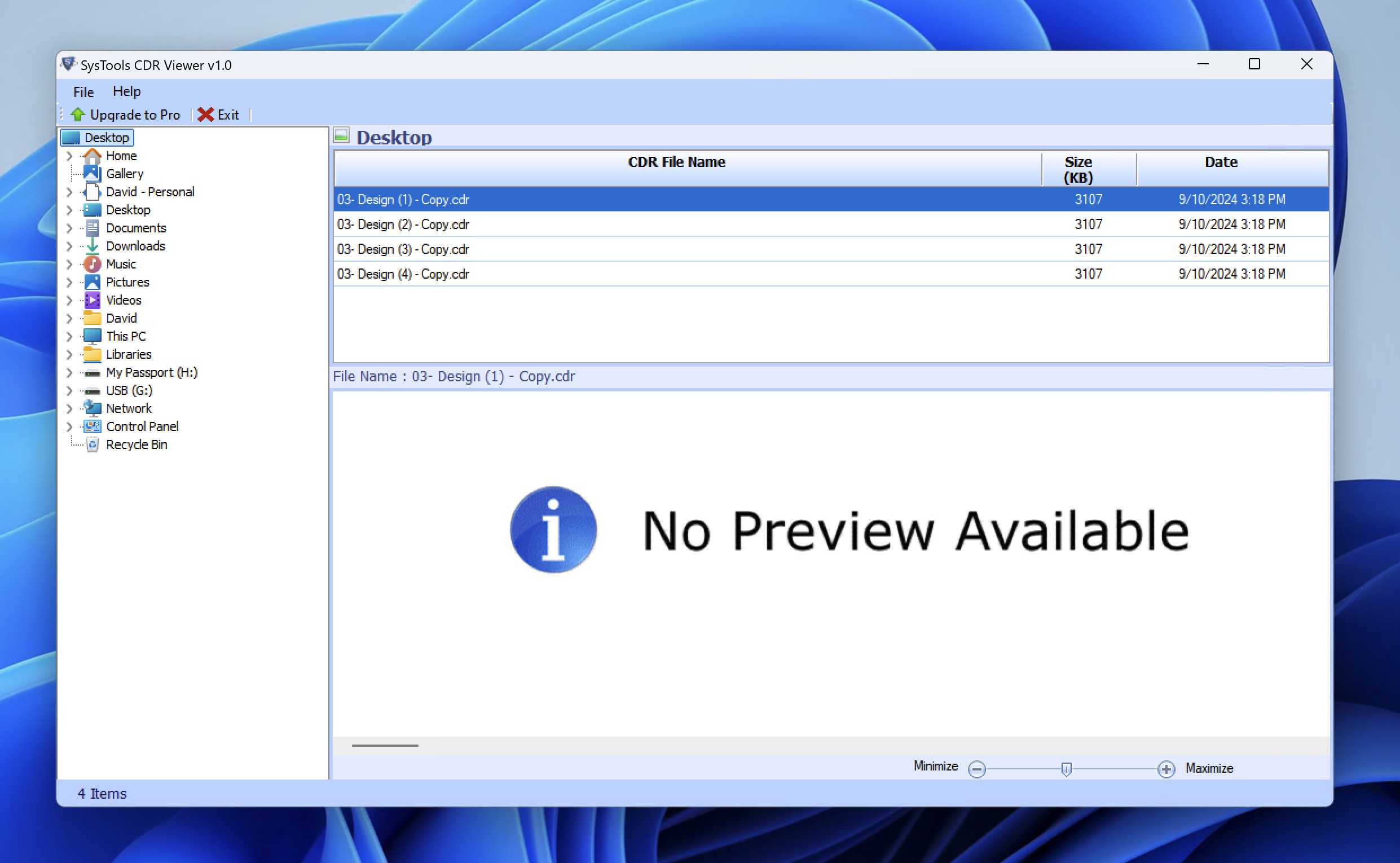
Task: Sort by Size (KB) column header
Action: pos(1089,169)
